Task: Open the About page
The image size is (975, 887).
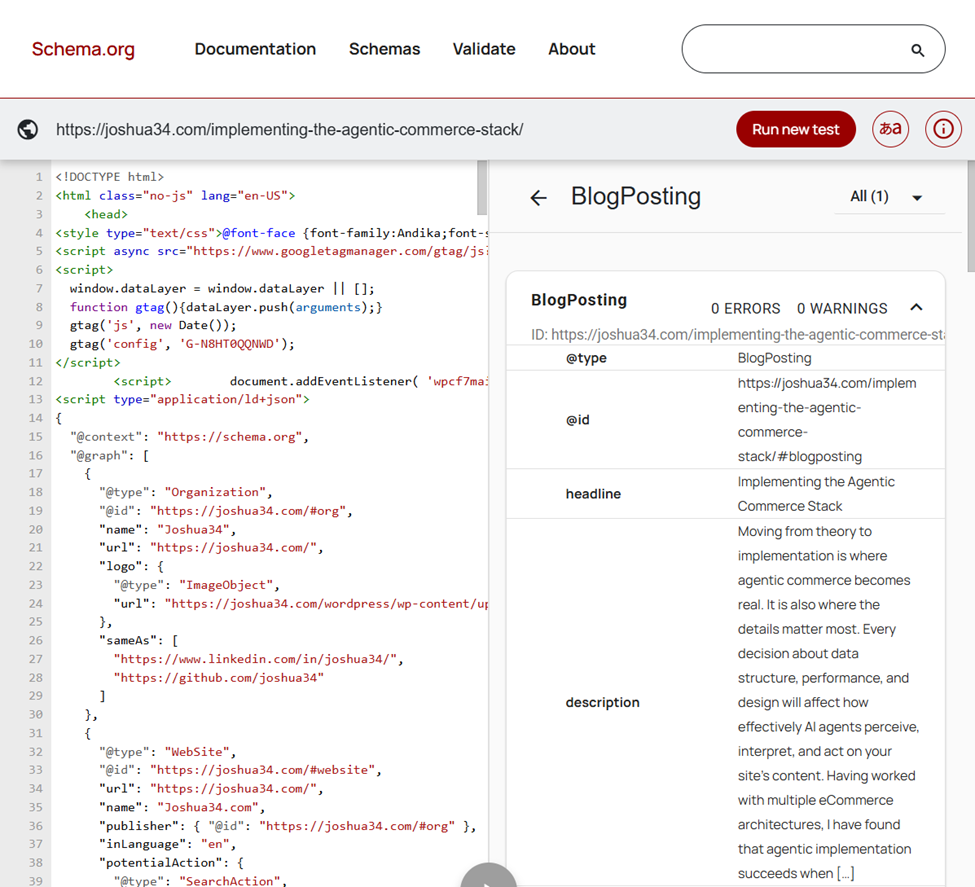Action: click(571, 49)
